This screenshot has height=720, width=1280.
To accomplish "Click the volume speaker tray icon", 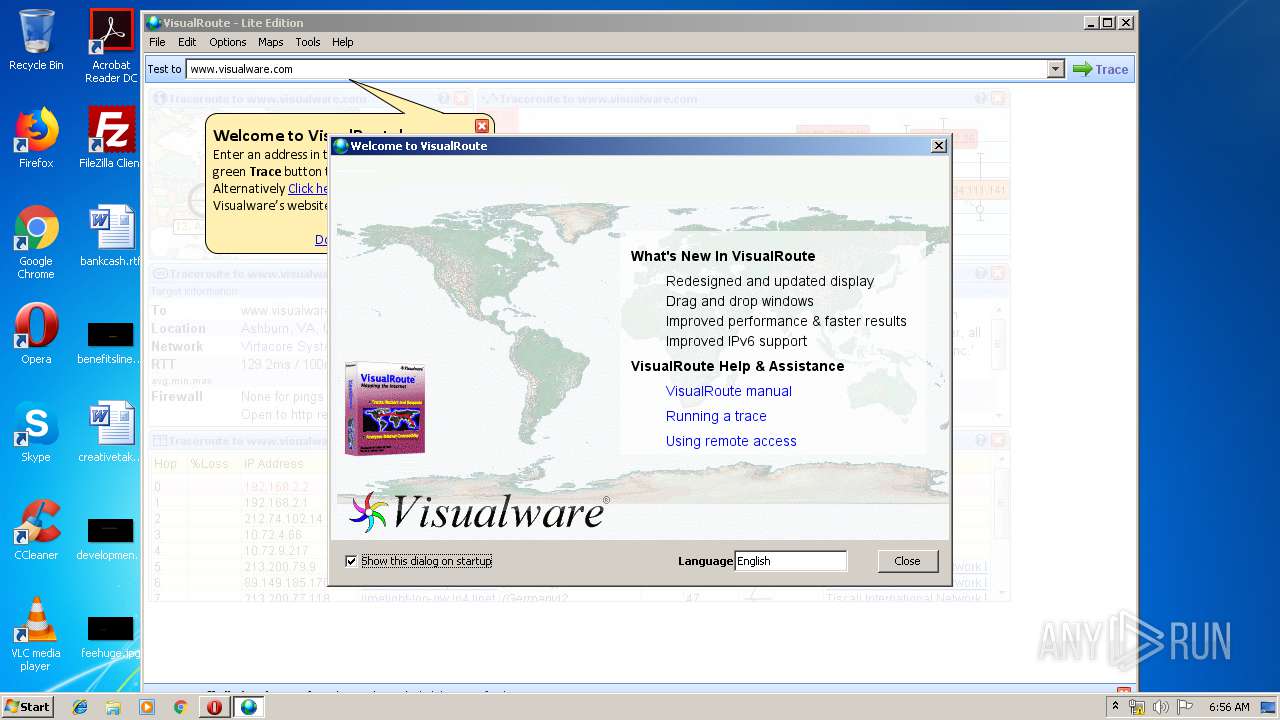I will pos(1160,707).
